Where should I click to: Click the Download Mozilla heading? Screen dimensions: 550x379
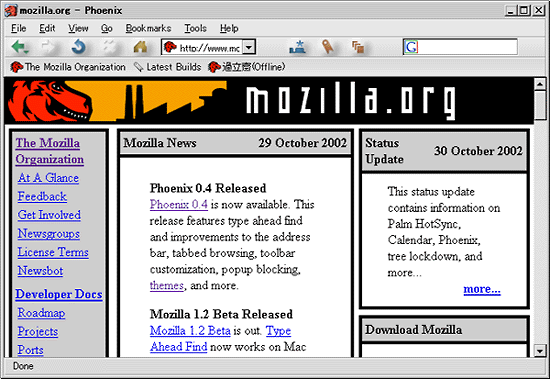pyautogui.click(x=413, y=330)
